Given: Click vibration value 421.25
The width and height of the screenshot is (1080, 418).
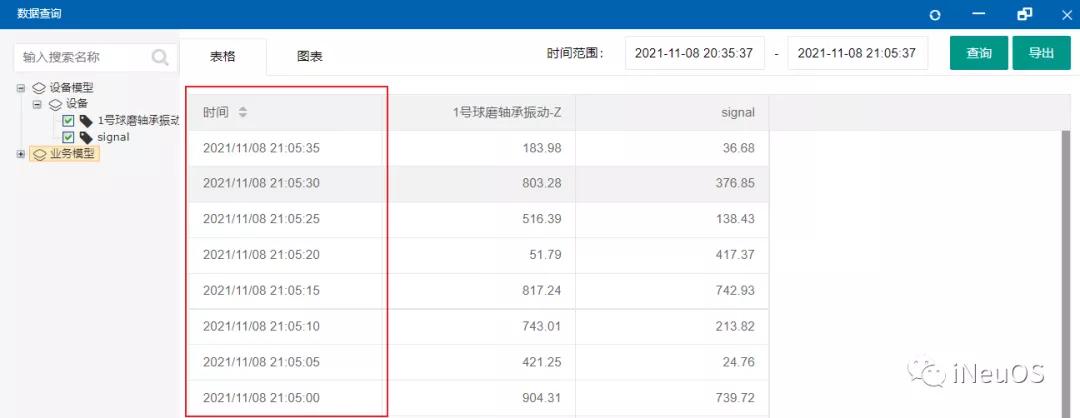Looking at the screenshot, I should (x=542, y=363).
